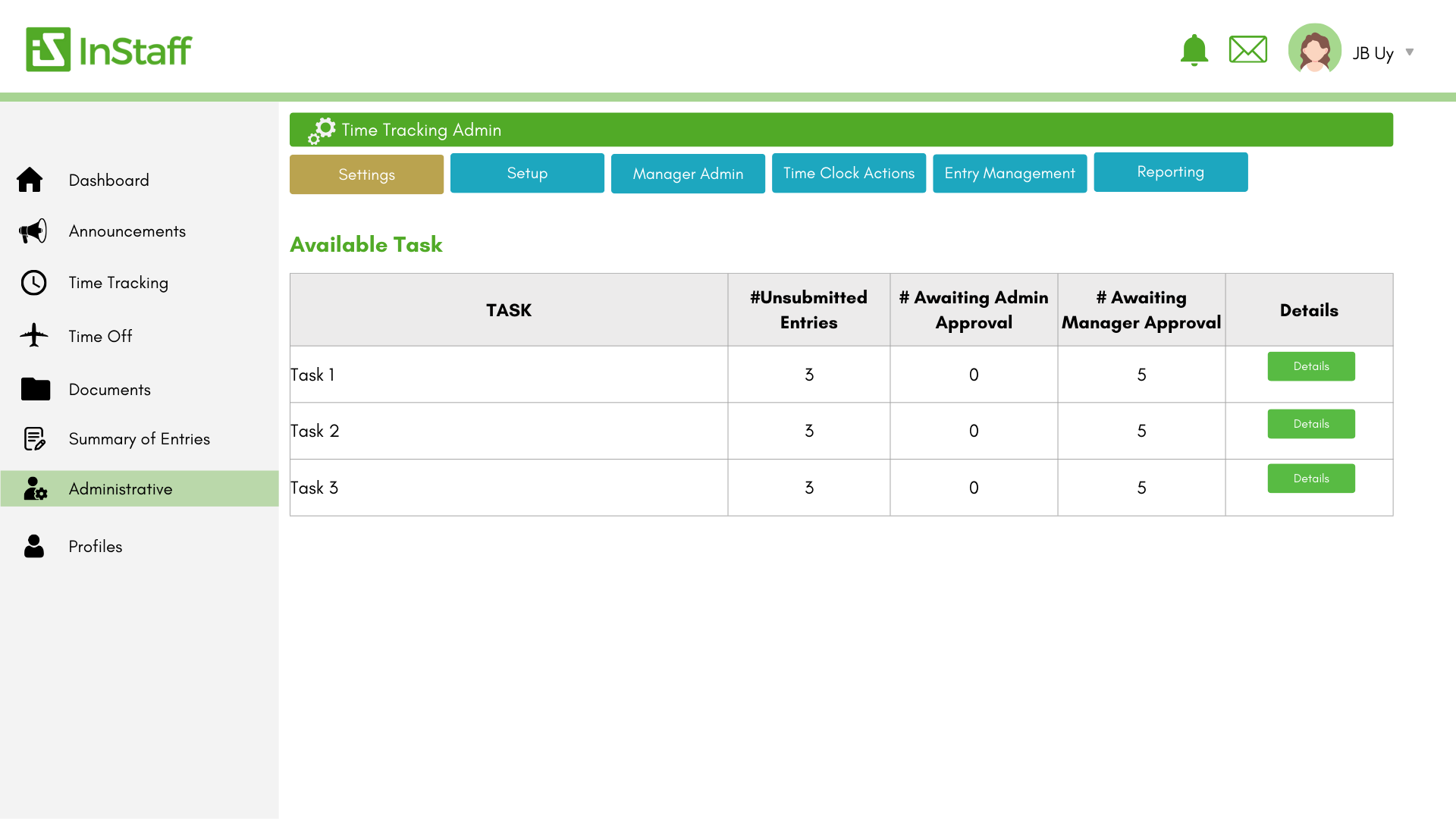Screen dimensions: 1456x819
Task: Click the #Unsubmitted Entries column header
Action: pyautogui.click(x=808, y=310)
